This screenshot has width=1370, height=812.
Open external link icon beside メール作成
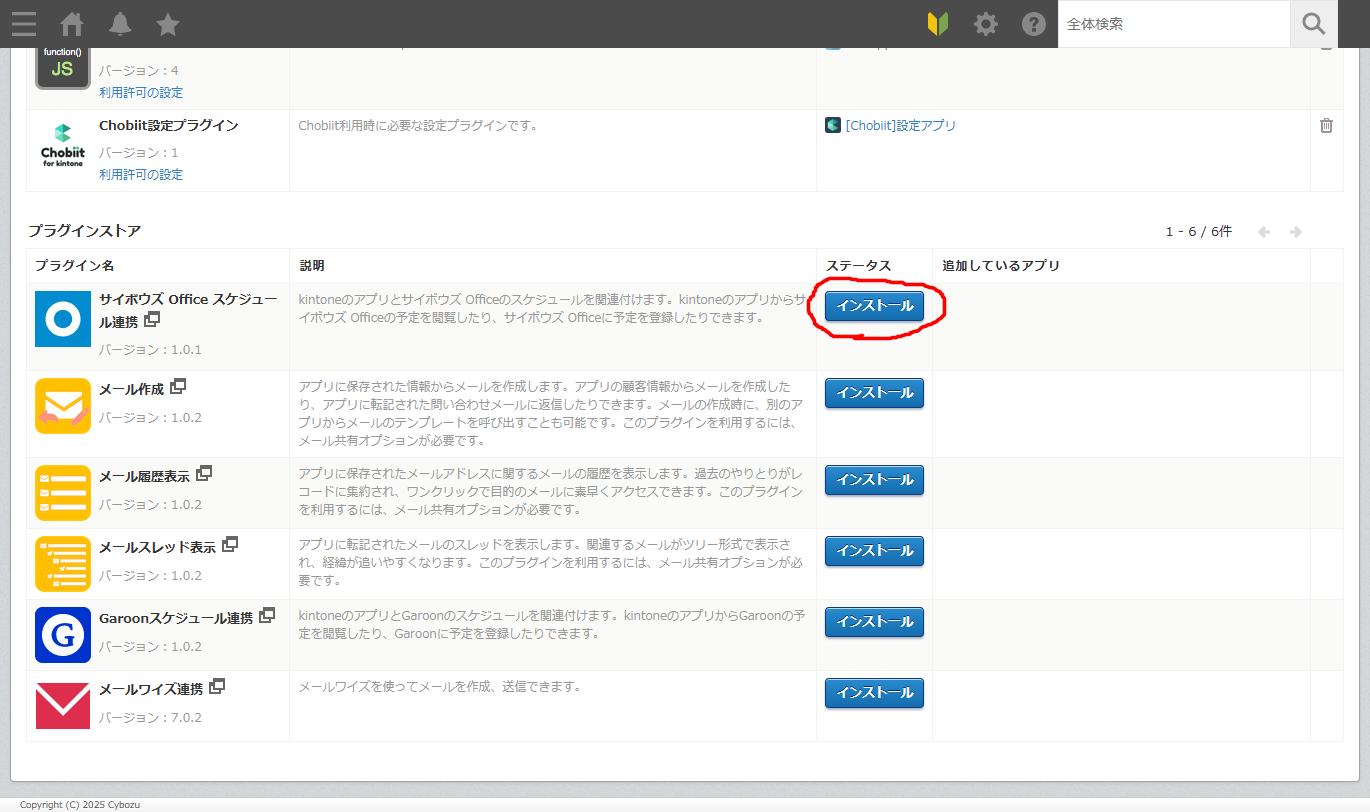pyautogui.click(x=178, y=386)
